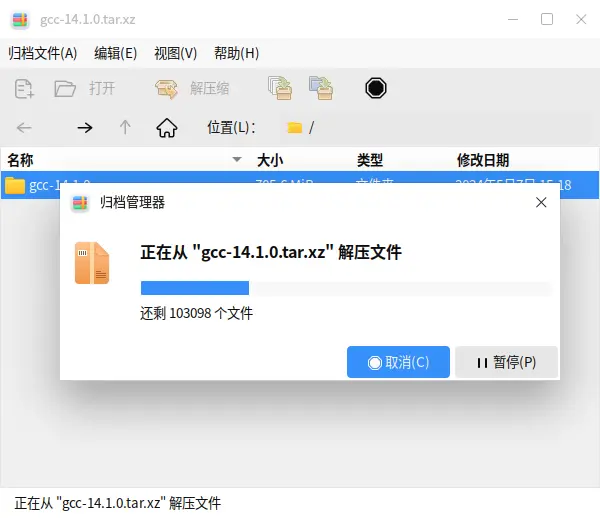Close the 归档管理器 progress dialog
The width and height of the screenshot is (600, 518).
541,202
